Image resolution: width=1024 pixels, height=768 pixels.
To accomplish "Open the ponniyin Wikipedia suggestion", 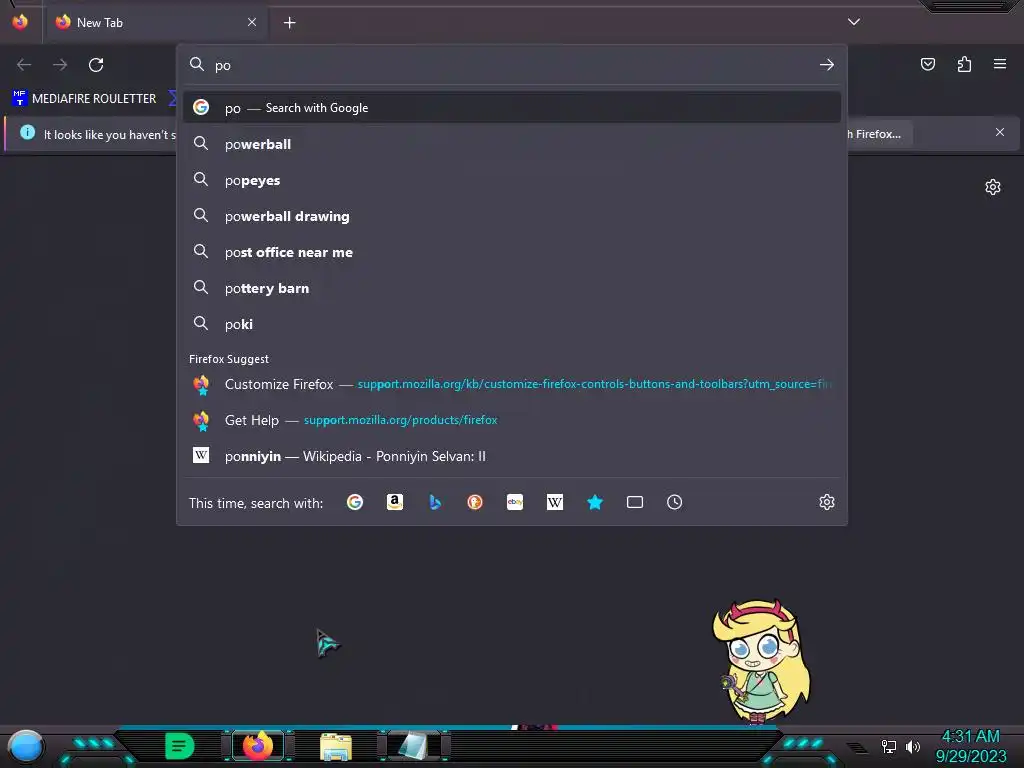I will (512, 456).
